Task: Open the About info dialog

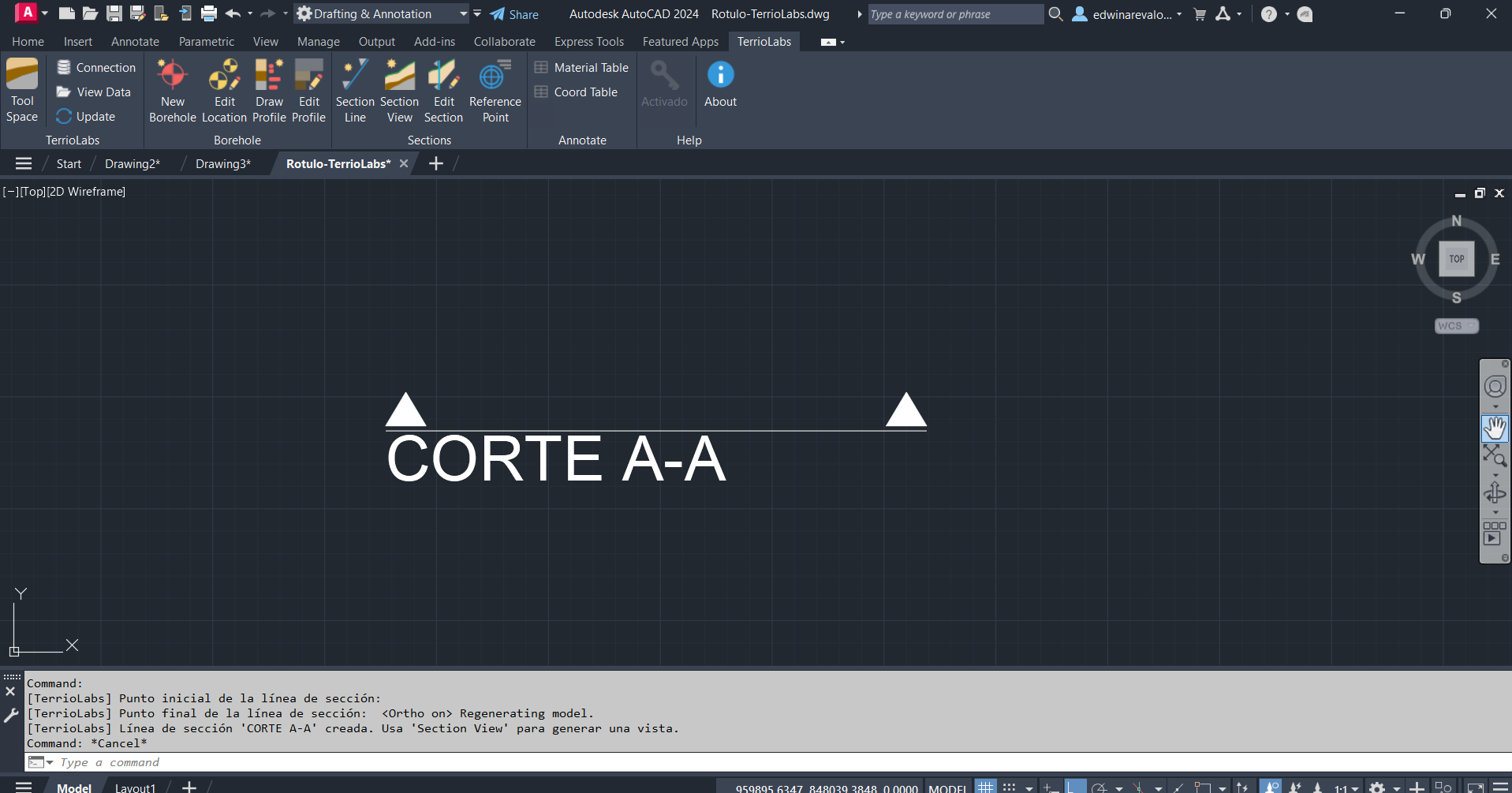Action: click(720, 84)
